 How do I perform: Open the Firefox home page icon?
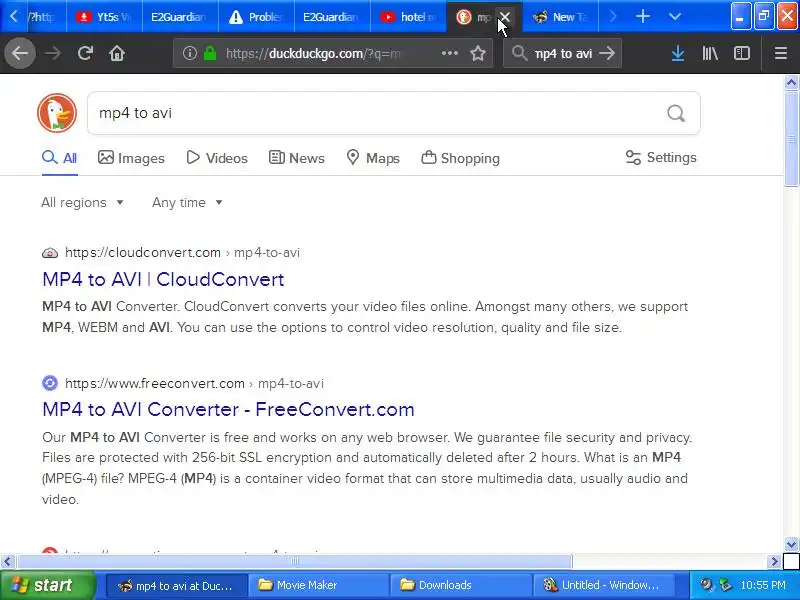click(117, 53)
